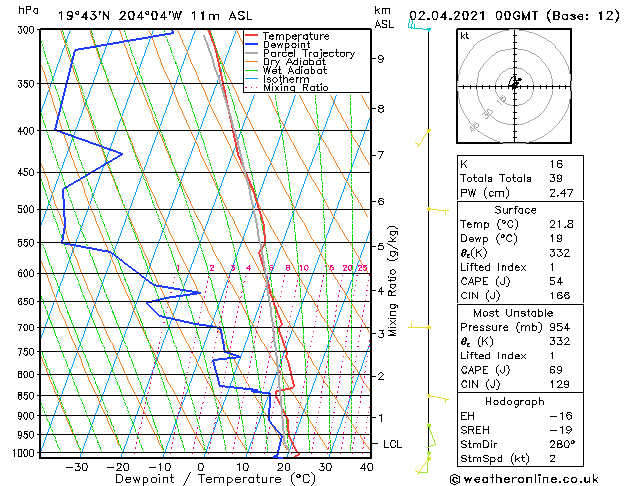This screenshot has width=629, height=486.
Task: Select the Mixing Ratio legend entry
Action: [296, 87]
